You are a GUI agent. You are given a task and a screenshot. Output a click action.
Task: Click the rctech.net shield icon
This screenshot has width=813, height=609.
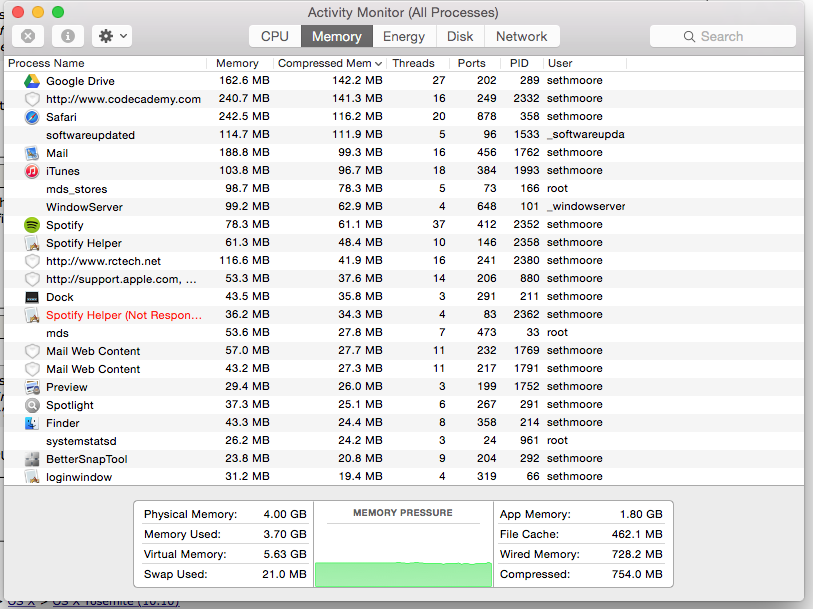tap(32, 261)
